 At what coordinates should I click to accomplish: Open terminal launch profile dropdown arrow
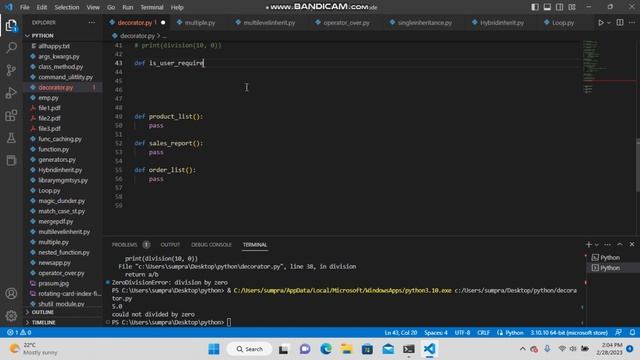(596, 244)
